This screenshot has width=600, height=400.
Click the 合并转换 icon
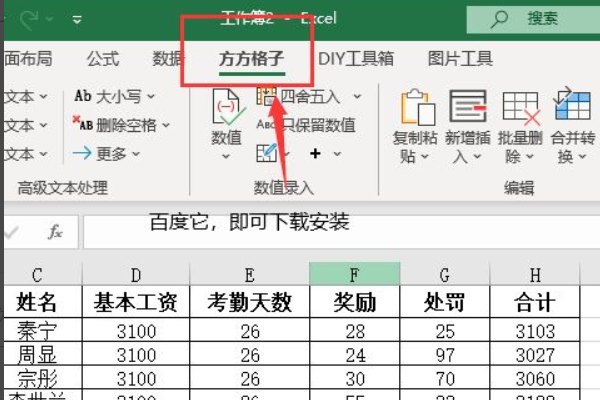click(x=572, y=104)
